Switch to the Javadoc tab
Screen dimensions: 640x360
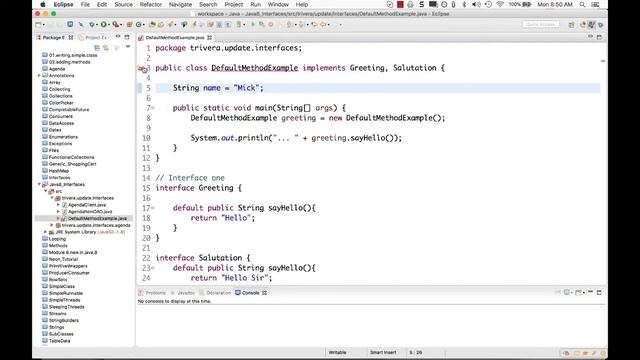183,293
